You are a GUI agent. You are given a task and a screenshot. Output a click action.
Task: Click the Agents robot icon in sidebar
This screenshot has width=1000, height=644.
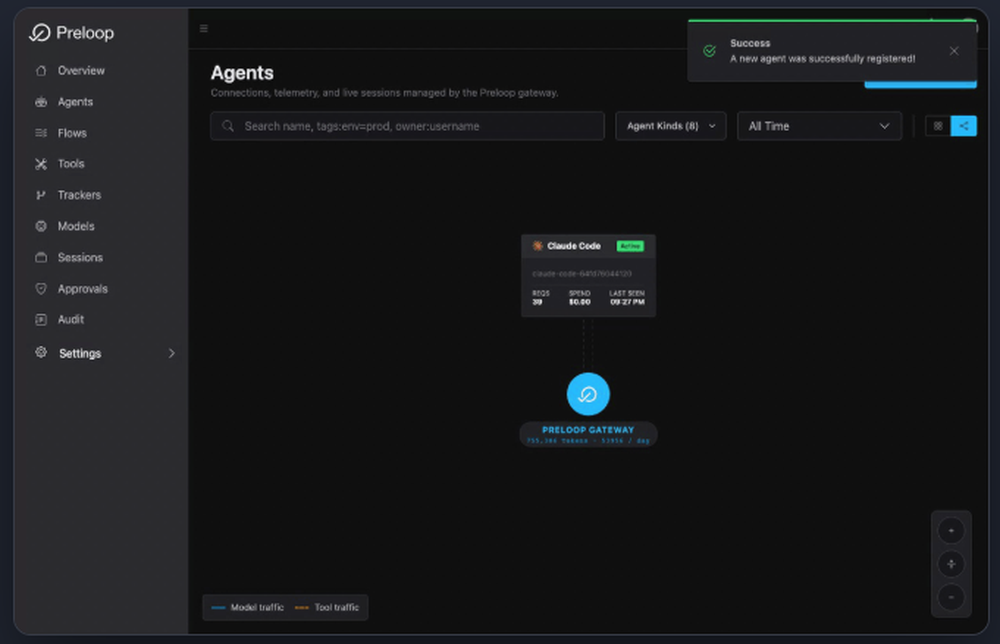[41, 102]
